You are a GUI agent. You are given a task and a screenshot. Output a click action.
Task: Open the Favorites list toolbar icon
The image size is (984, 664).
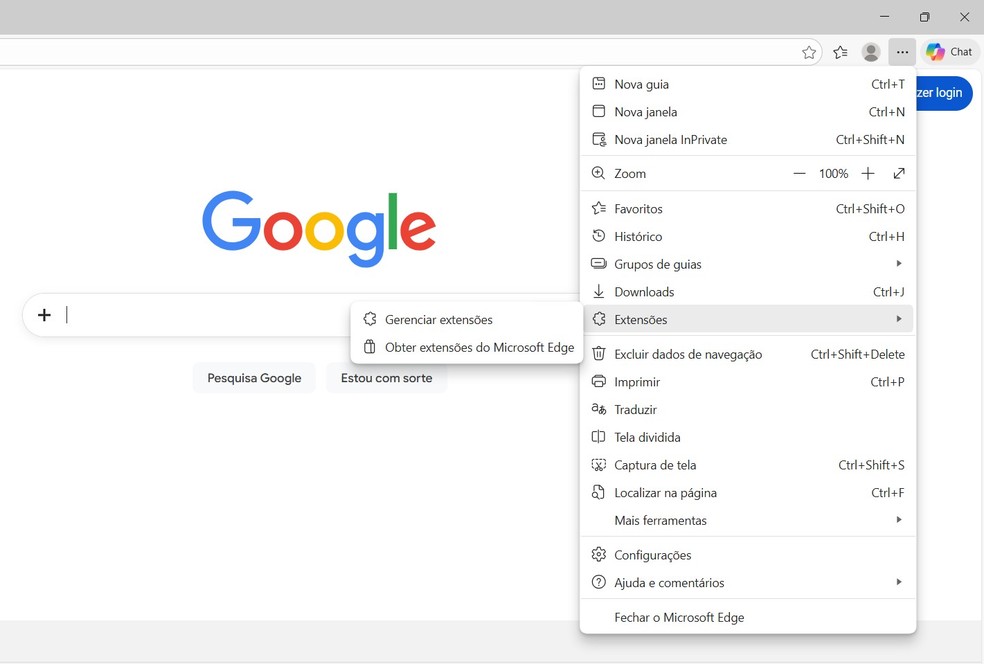[x=840, y=53]
